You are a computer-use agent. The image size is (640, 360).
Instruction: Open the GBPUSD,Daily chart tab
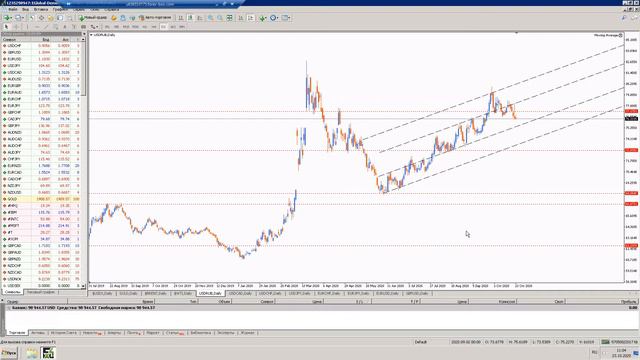[x=417, y=293]
